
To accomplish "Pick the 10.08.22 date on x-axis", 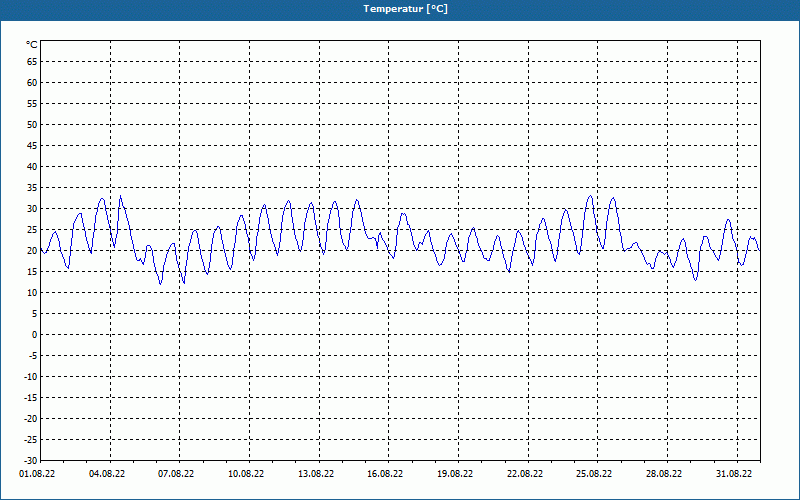I will click(246, 474).
